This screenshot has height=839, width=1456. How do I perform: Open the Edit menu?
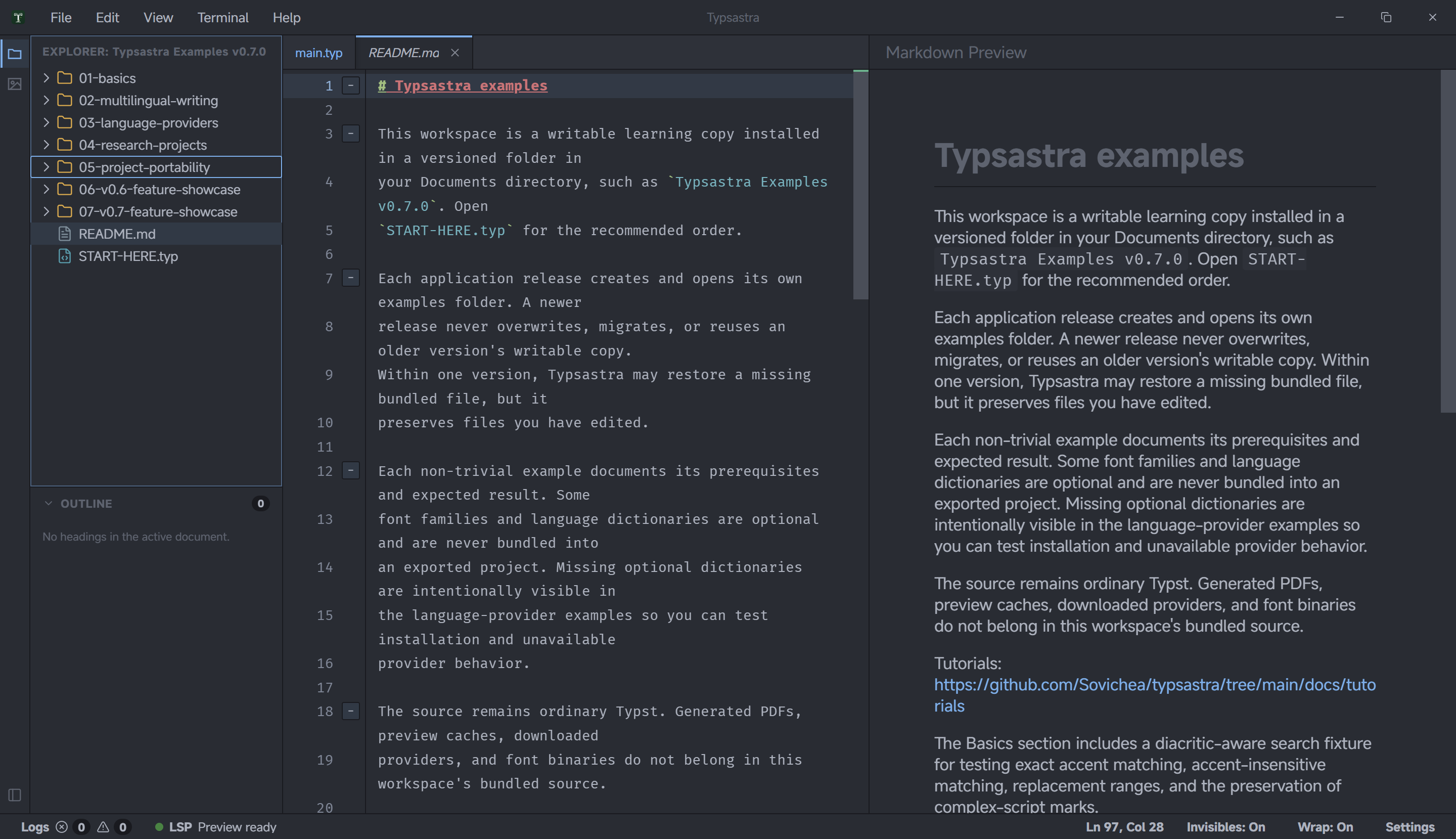click(107, 18)
